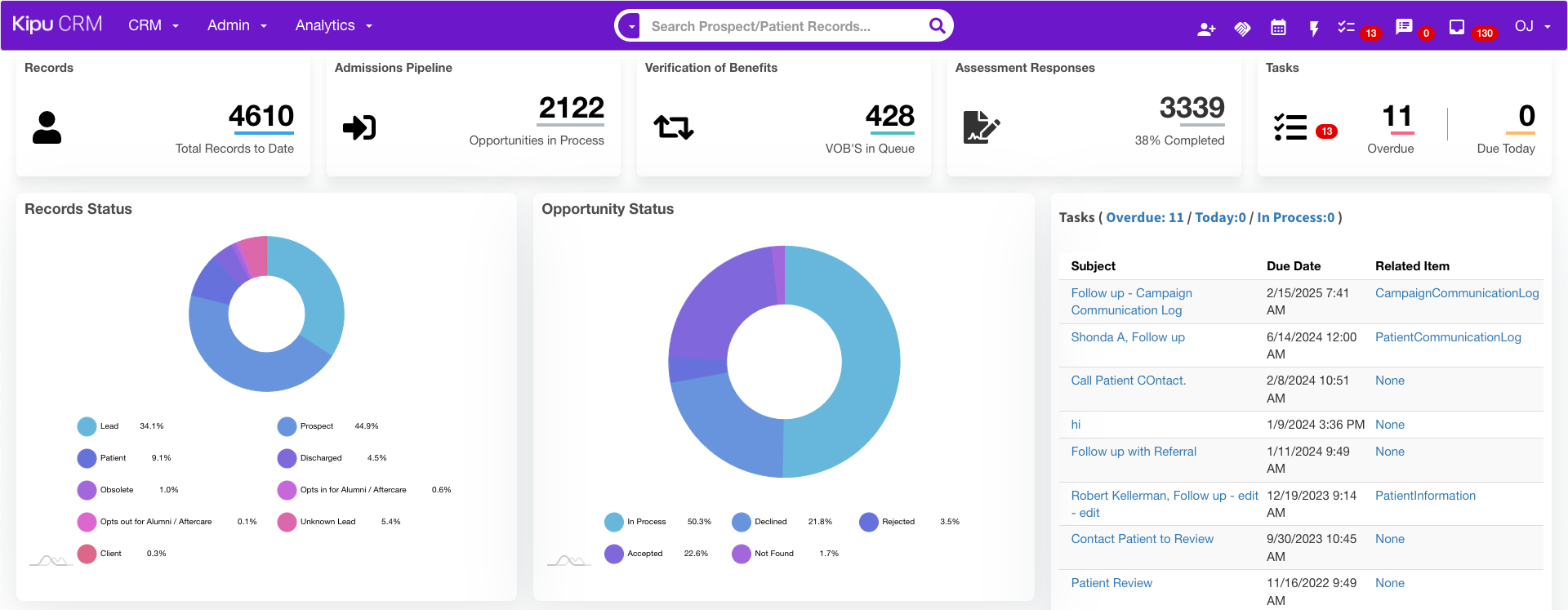Click the add new person icon
This screenshot has height=610, width=1568.
pyautogui.click(x=1206, y=29)
